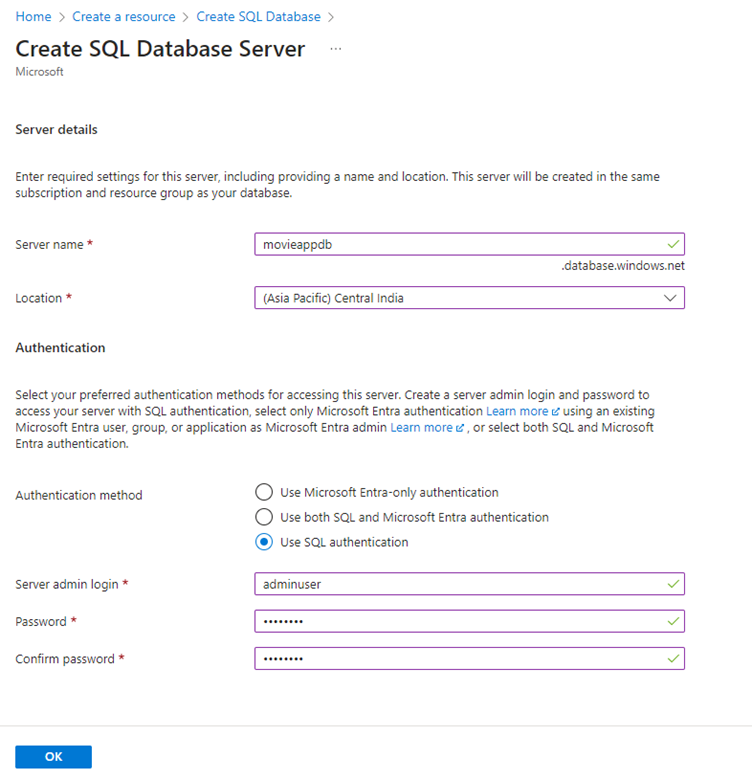The width and height of the screenshot is (752, 780).
Task: Go to Create a resource breadcrumb
Action: (123, 17)
